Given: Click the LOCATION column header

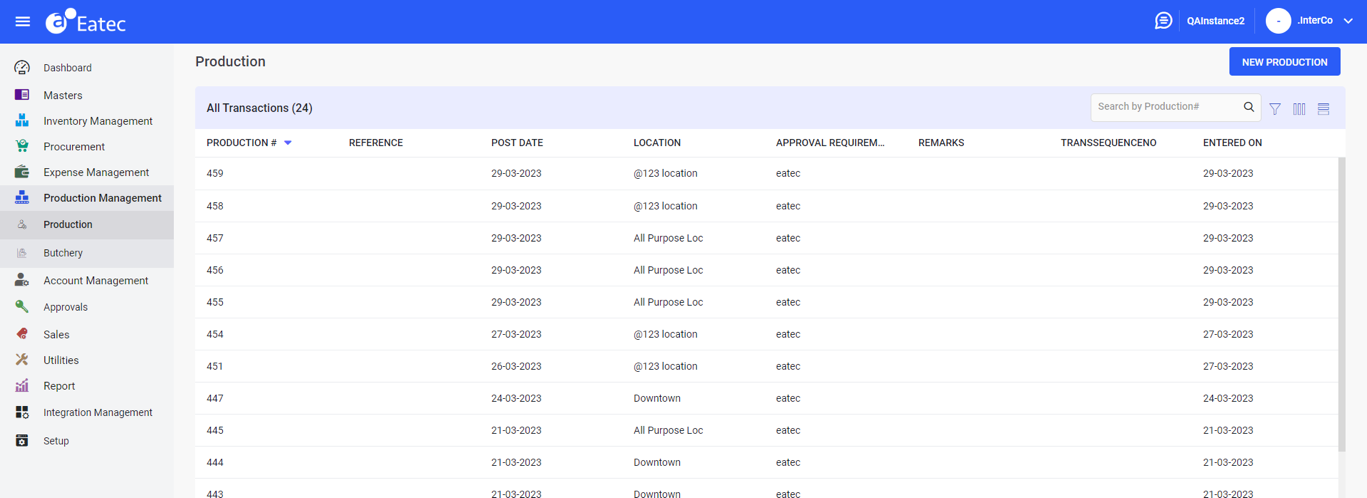Looking at the screenshot, I should click(657, 143).
